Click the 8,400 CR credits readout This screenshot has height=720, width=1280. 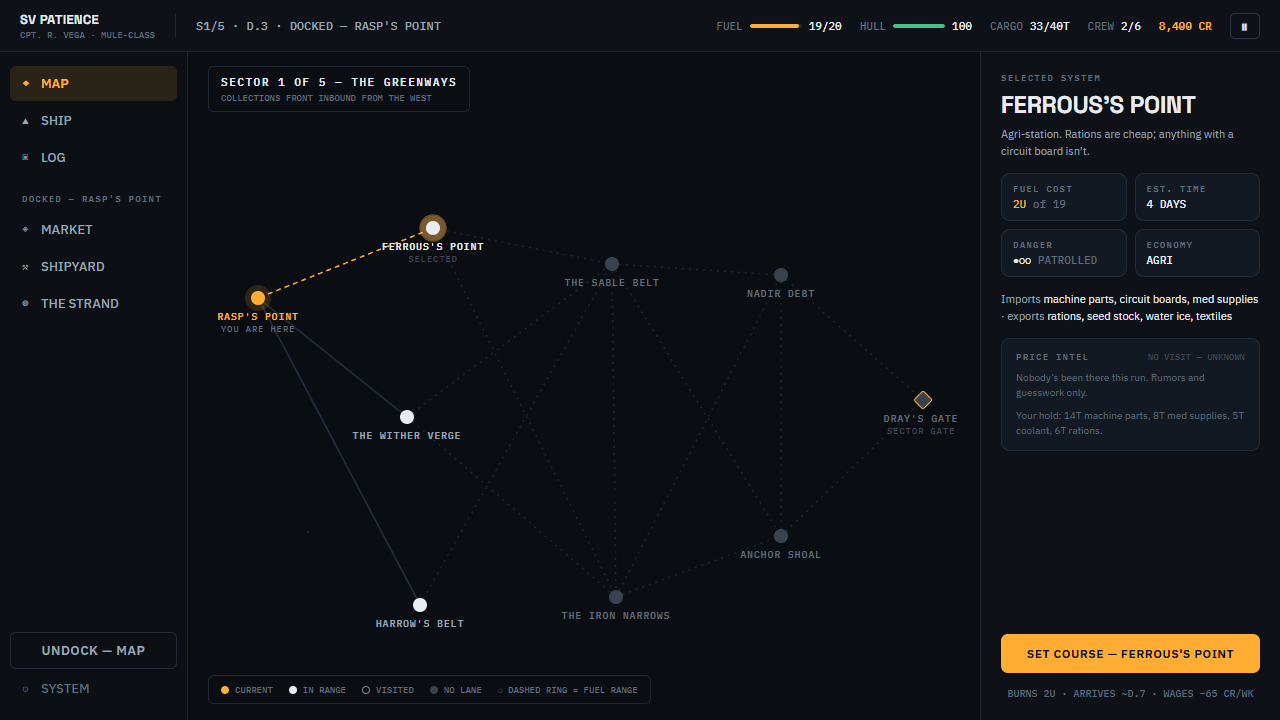pos(1185,26)
